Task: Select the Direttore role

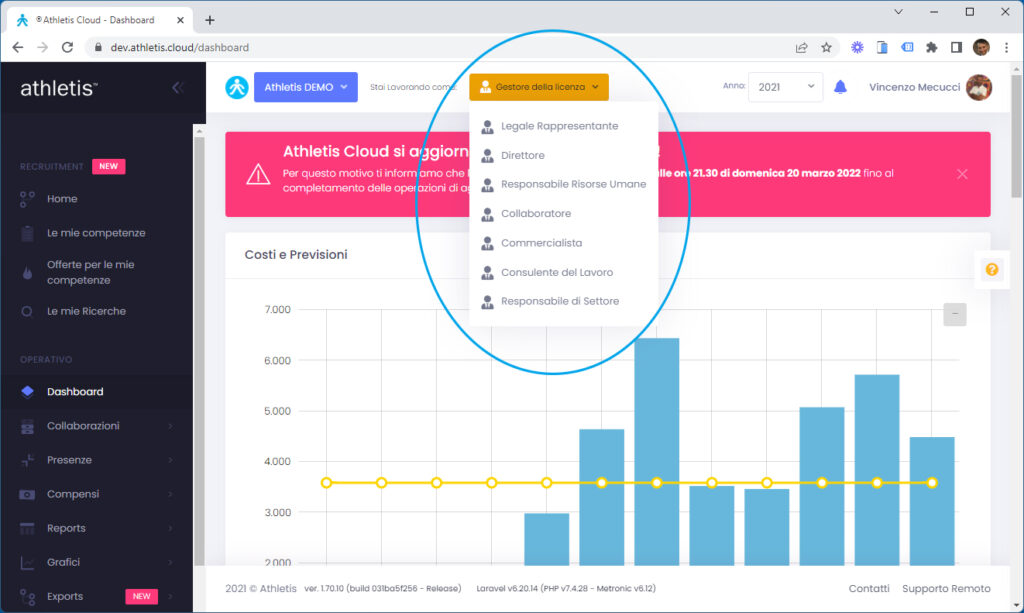Action: coord(563,155)
